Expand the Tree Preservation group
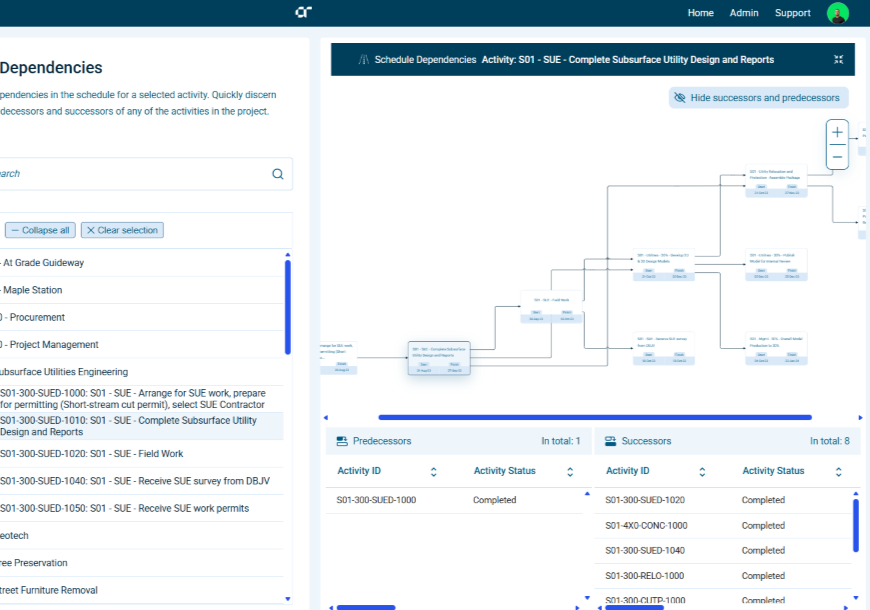The height and width of the screenshot is (610, 870). [141, 562]
